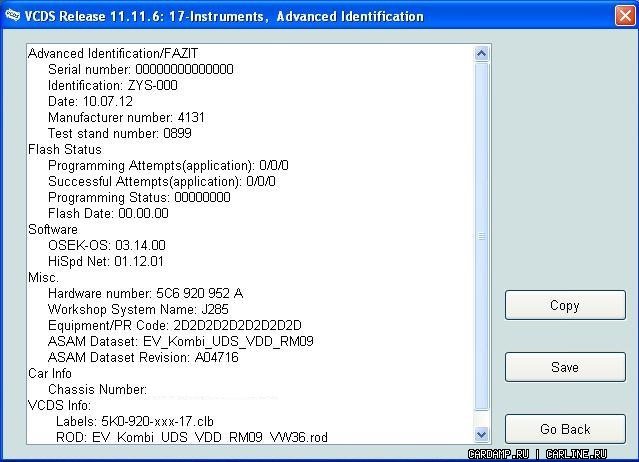Viewport: 639px width, 462px height.
Task: Click the 'Flash Date: 00.00.00' line
Action: [108, 213]
